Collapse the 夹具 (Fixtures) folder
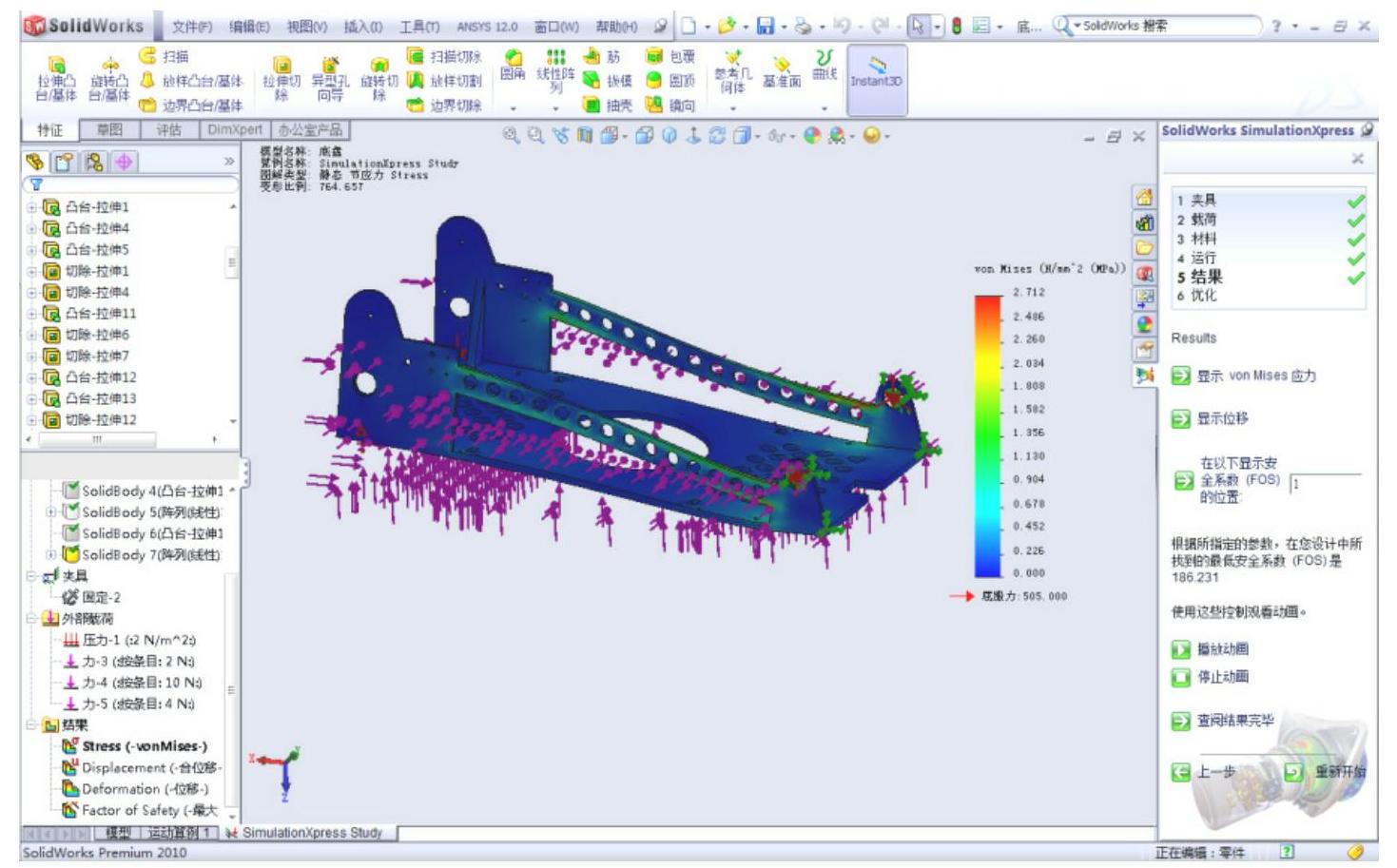Image resolution: width=1397 pixels, height=868 pixels. pyautogui.click(x=31, y=576)
